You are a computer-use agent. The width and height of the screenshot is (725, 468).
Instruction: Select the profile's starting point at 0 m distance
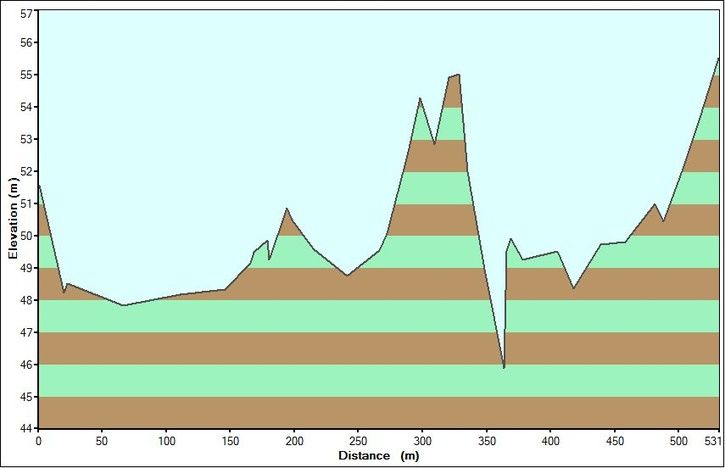coord(39,185)
